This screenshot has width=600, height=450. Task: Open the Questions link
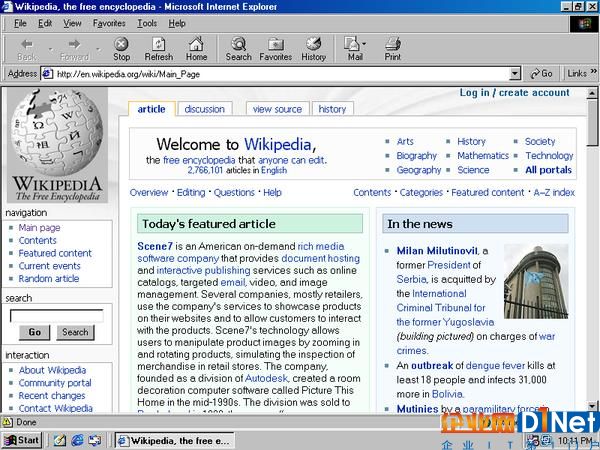tap(234, 192)
